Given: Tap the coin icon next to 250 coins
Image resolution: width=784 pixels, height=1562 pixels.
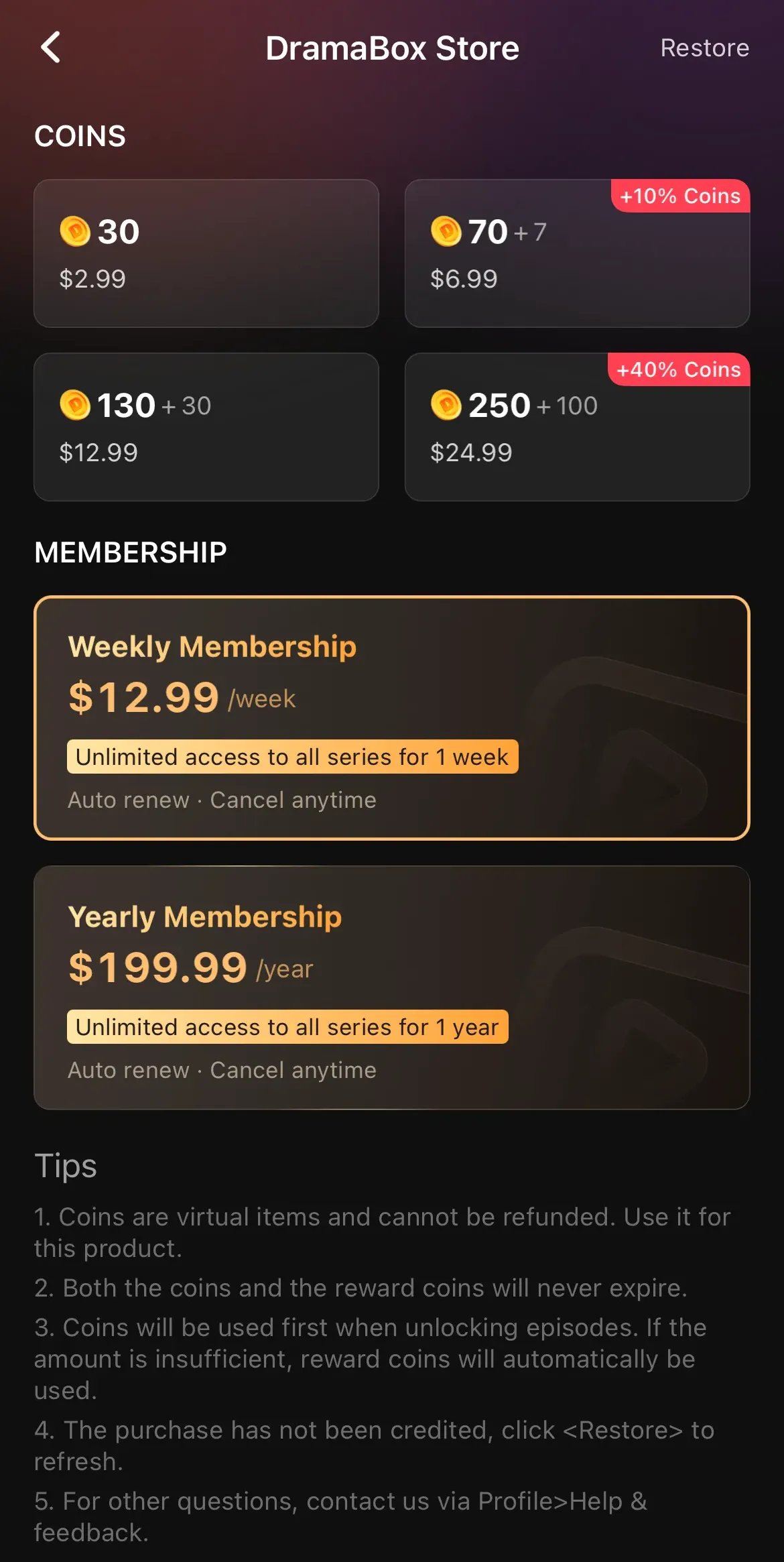Looking at the screenshot, I should 448,405.
